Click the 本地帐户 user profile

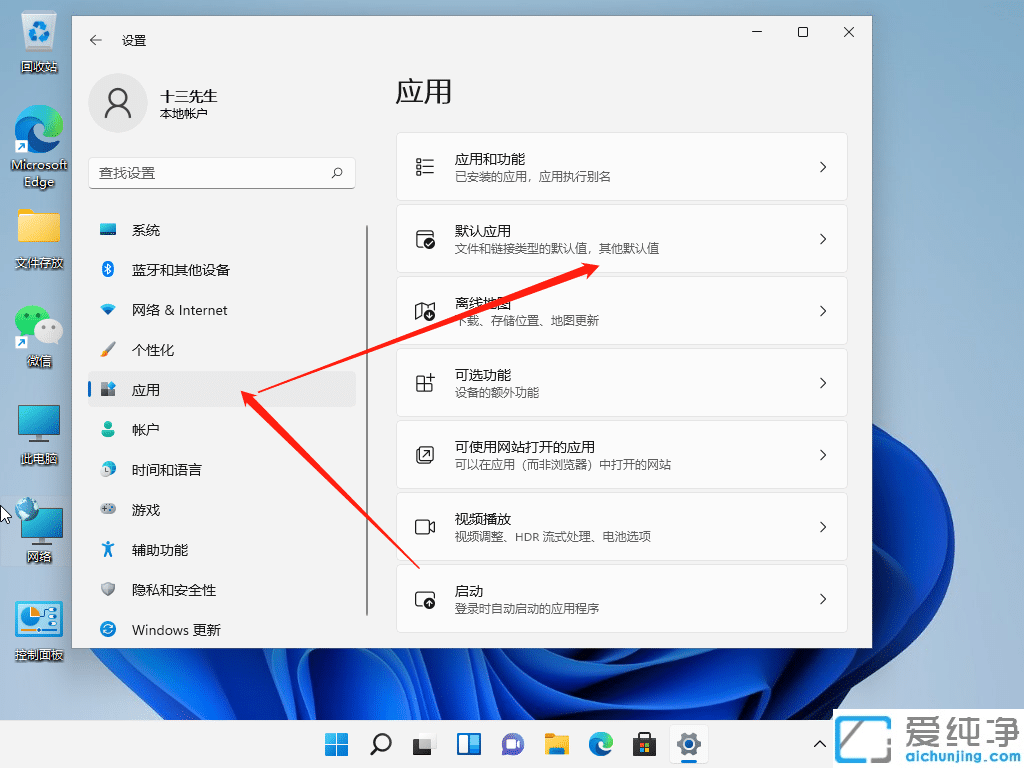point(160,102)
